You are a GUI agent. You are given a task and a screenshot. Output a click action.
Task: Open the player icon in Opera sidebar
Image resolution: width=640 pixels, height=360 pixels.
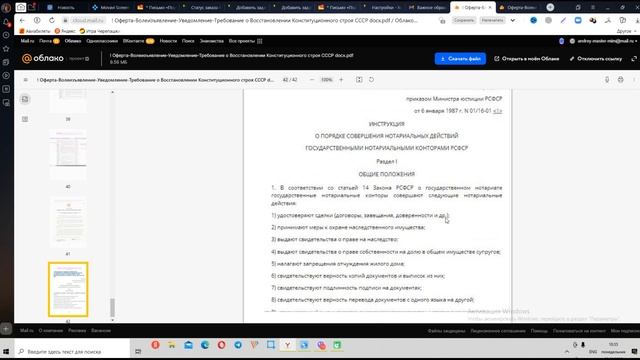tap(6, 76)
